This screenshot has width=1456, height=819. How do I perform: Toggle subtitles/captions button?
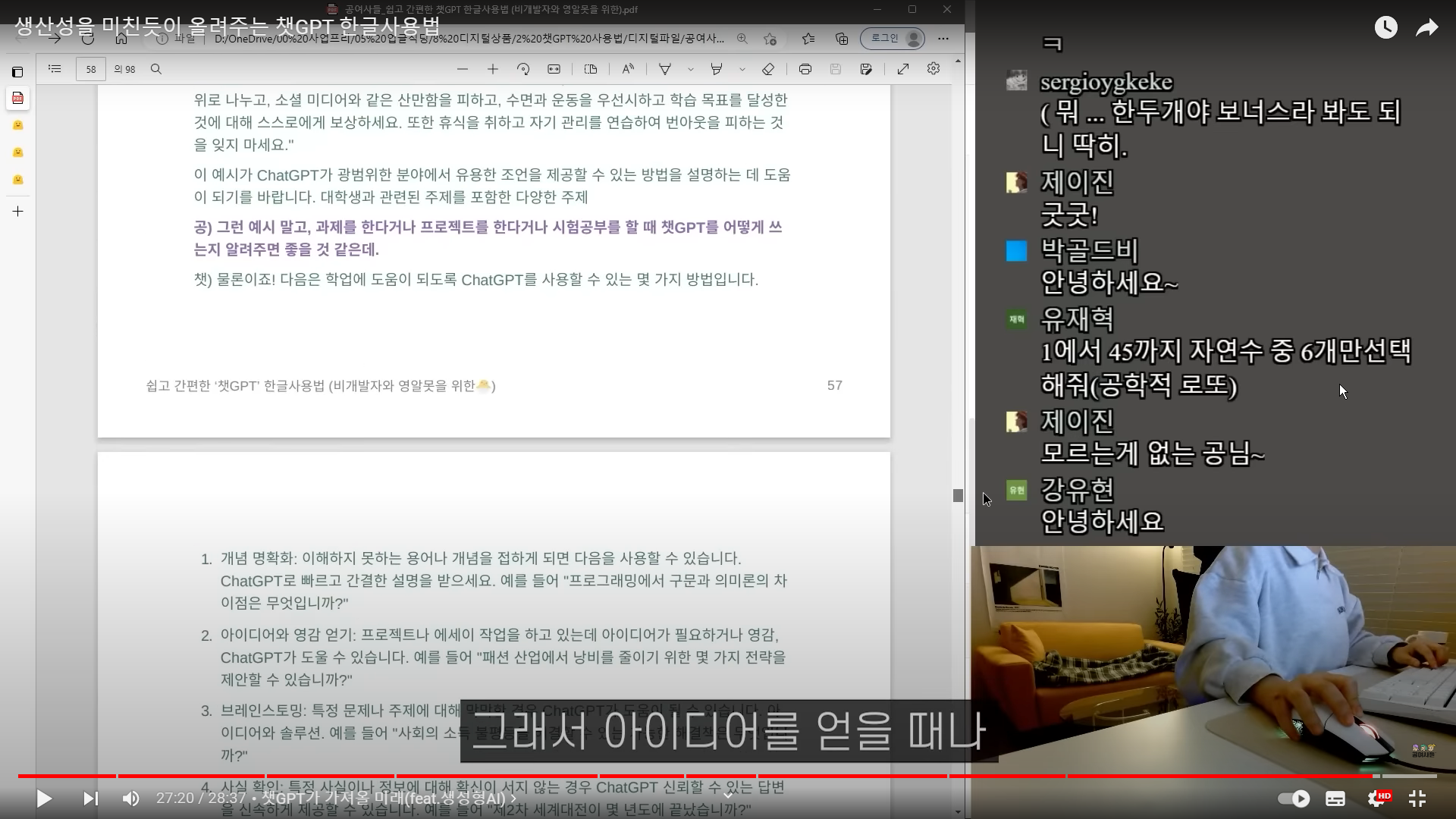(1335, 799)
